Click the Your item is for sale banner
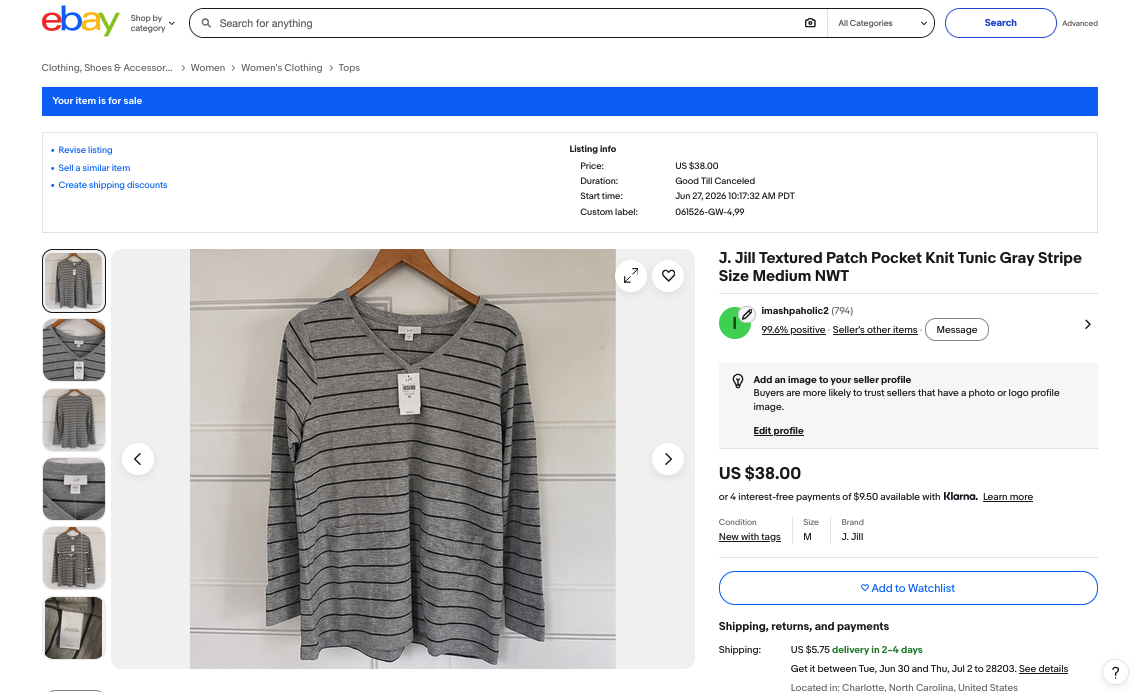1137x692 pixels. click(569, 101)
